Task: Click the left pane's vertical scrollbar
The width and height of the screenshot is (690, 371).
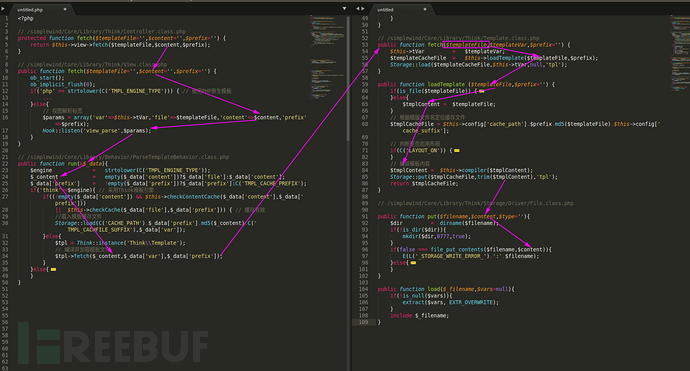Action: point(348,79)
